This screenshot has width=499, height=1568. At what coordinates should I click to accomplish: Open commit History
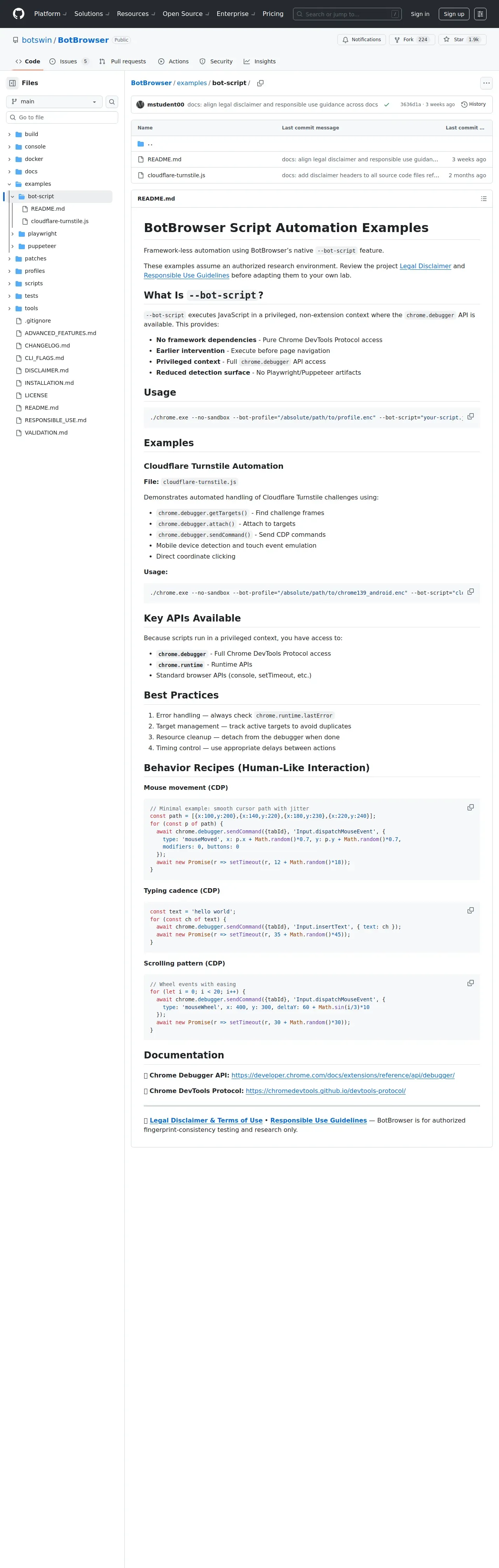473,104
